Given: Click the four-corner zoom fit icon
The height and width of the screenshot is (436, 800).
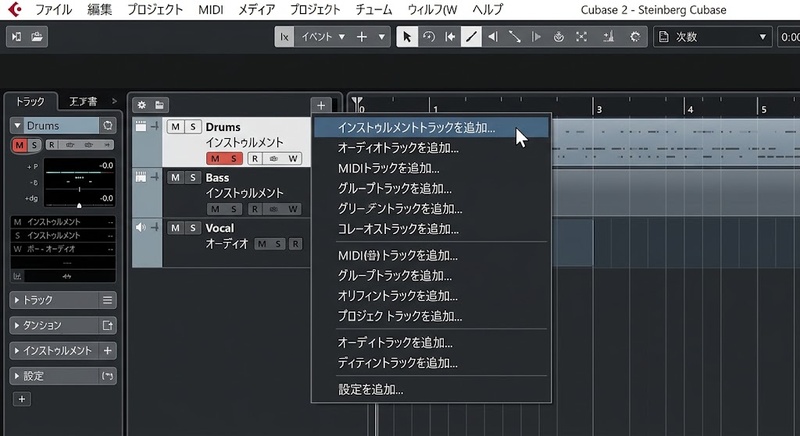Looking at the screenshot, I should click(581, 37).
